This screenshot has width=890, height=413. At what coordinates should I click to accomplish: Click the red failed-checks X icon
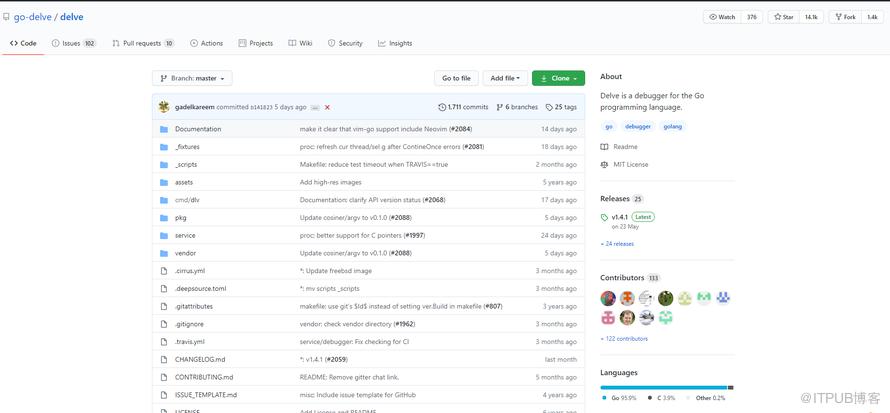[x=328, y=107]
